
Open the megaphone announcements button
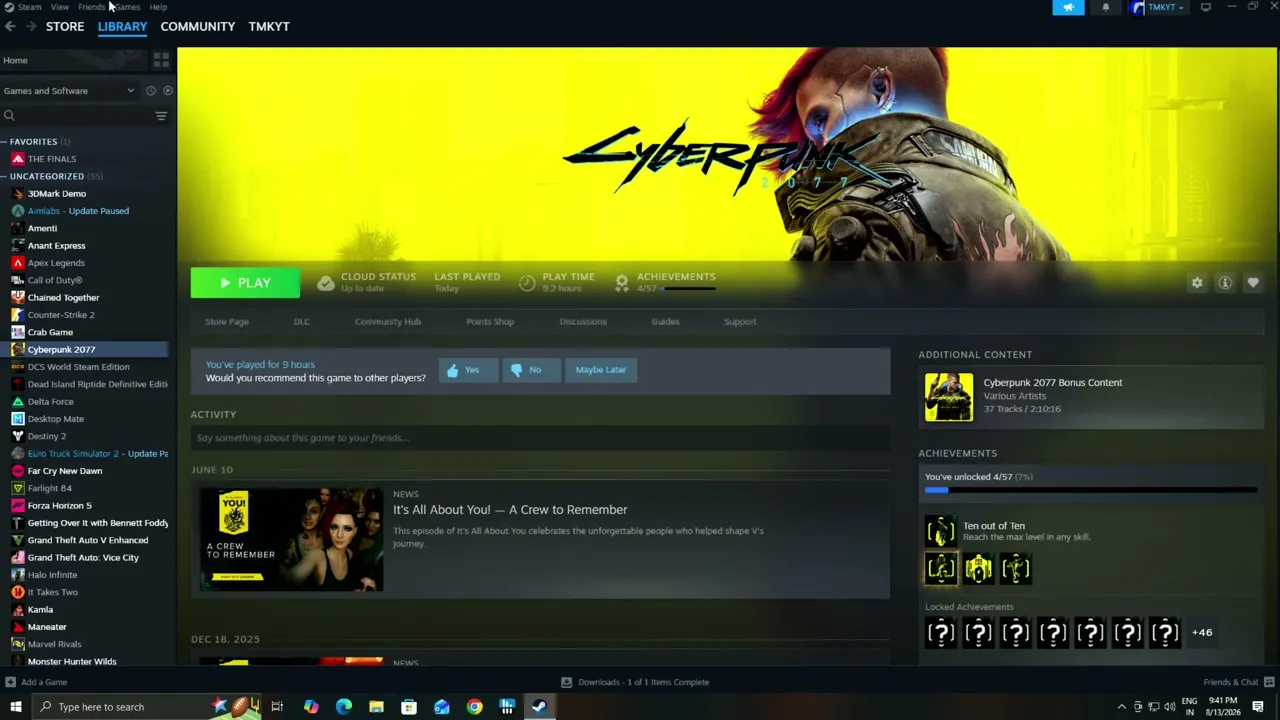(1068, 7)
